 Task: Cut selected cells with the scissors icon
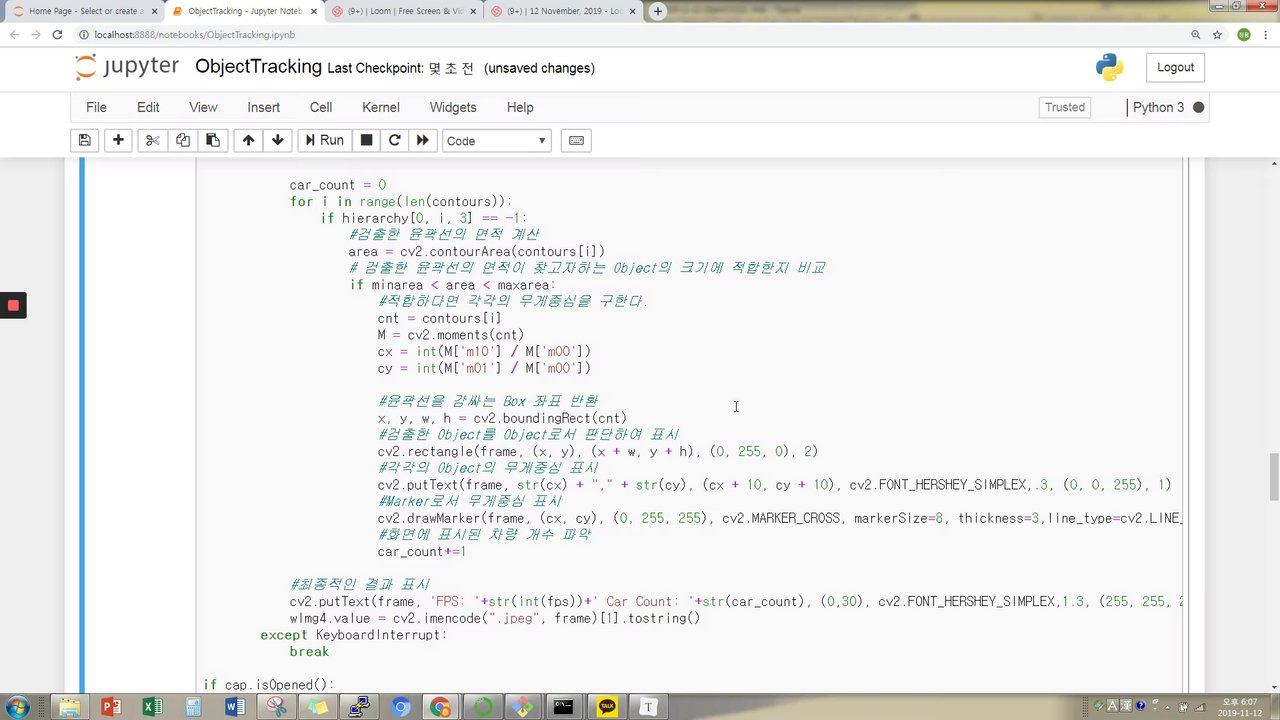[152, 141]
